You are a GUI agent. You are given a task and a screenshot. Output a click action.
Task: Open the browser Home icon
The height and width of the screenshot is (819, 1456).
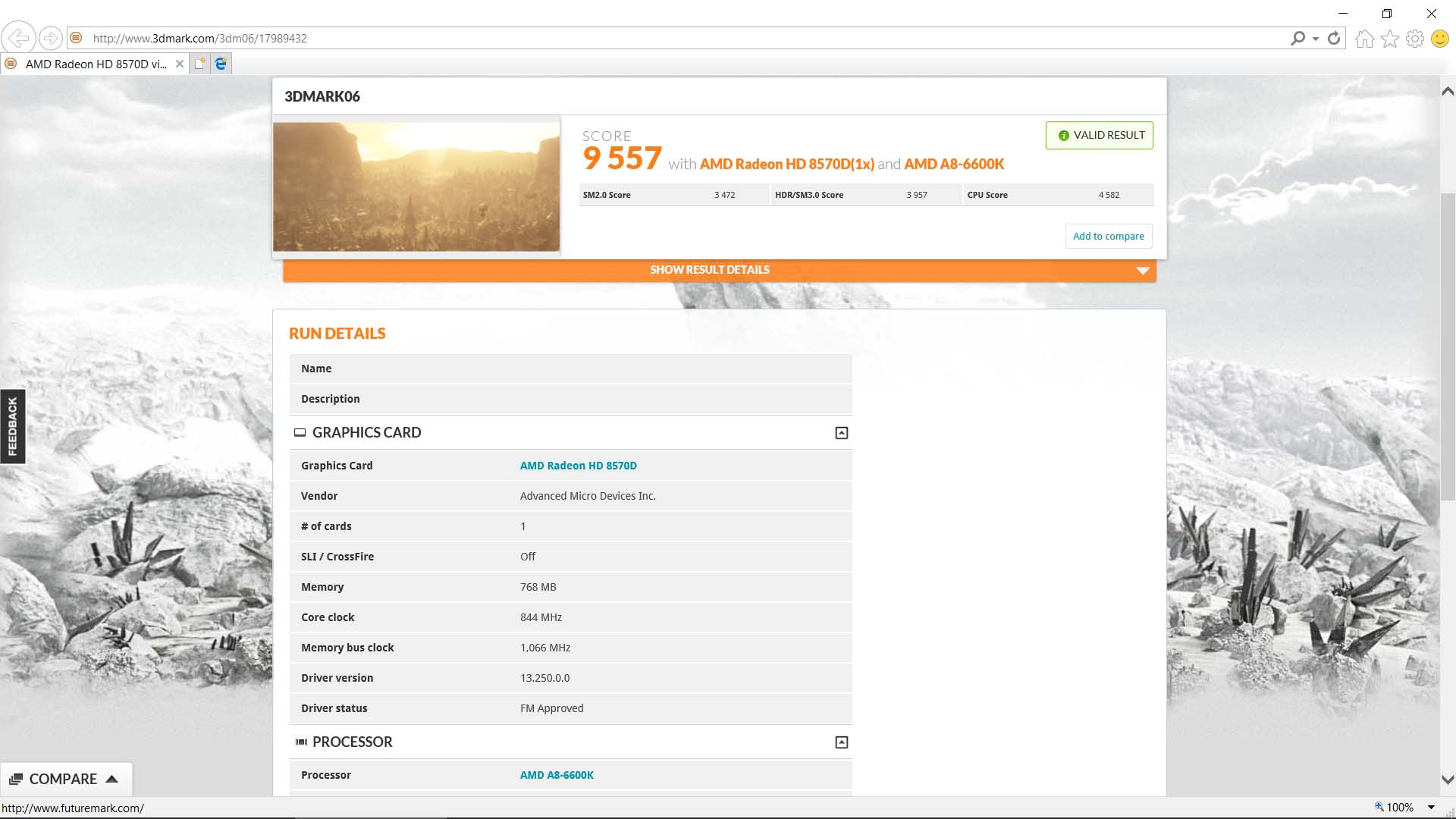[x=1364, y=39]
